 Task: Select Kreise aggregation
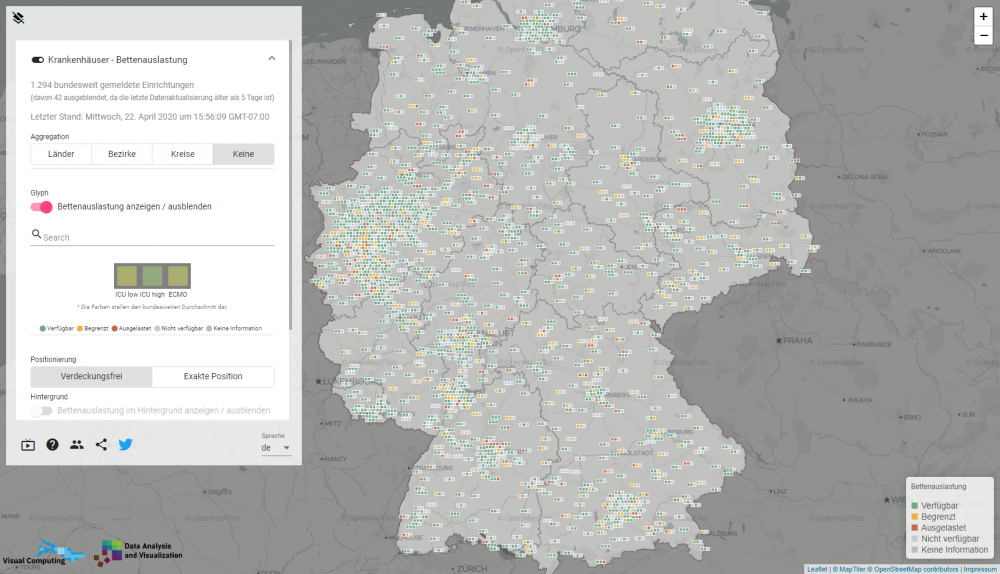point(183,154)
